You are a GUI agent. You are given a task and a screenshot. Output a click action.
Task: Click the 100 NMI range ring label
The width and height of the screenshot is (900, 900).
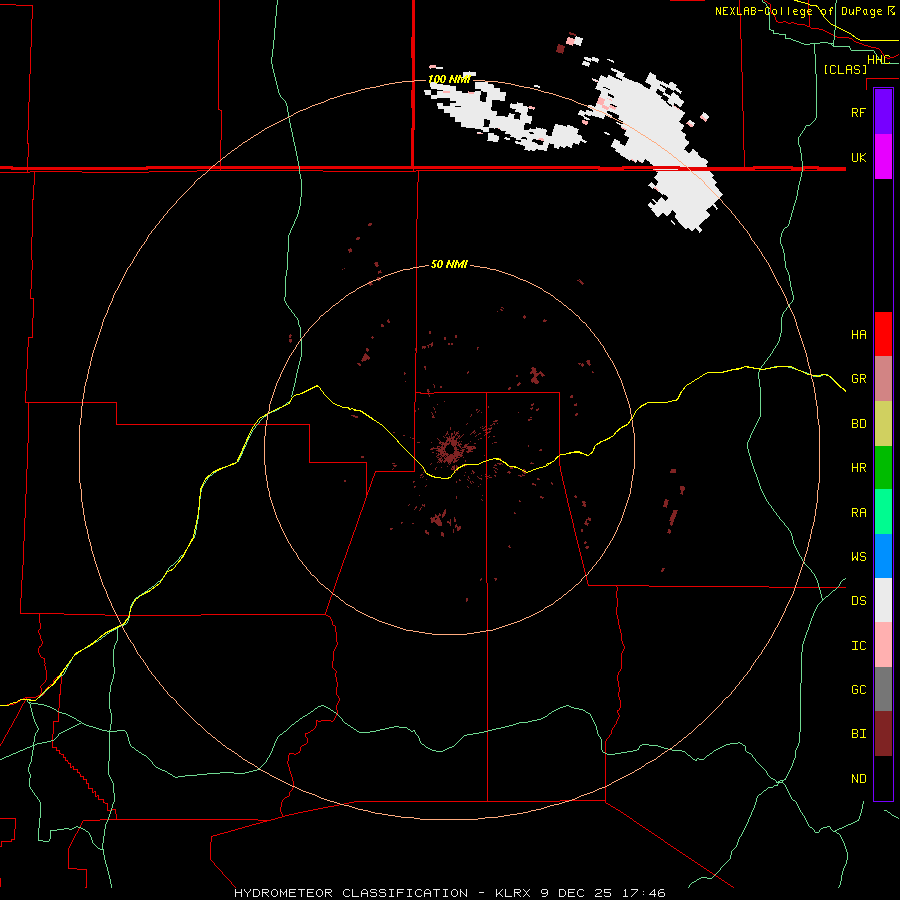click(449, 79)
